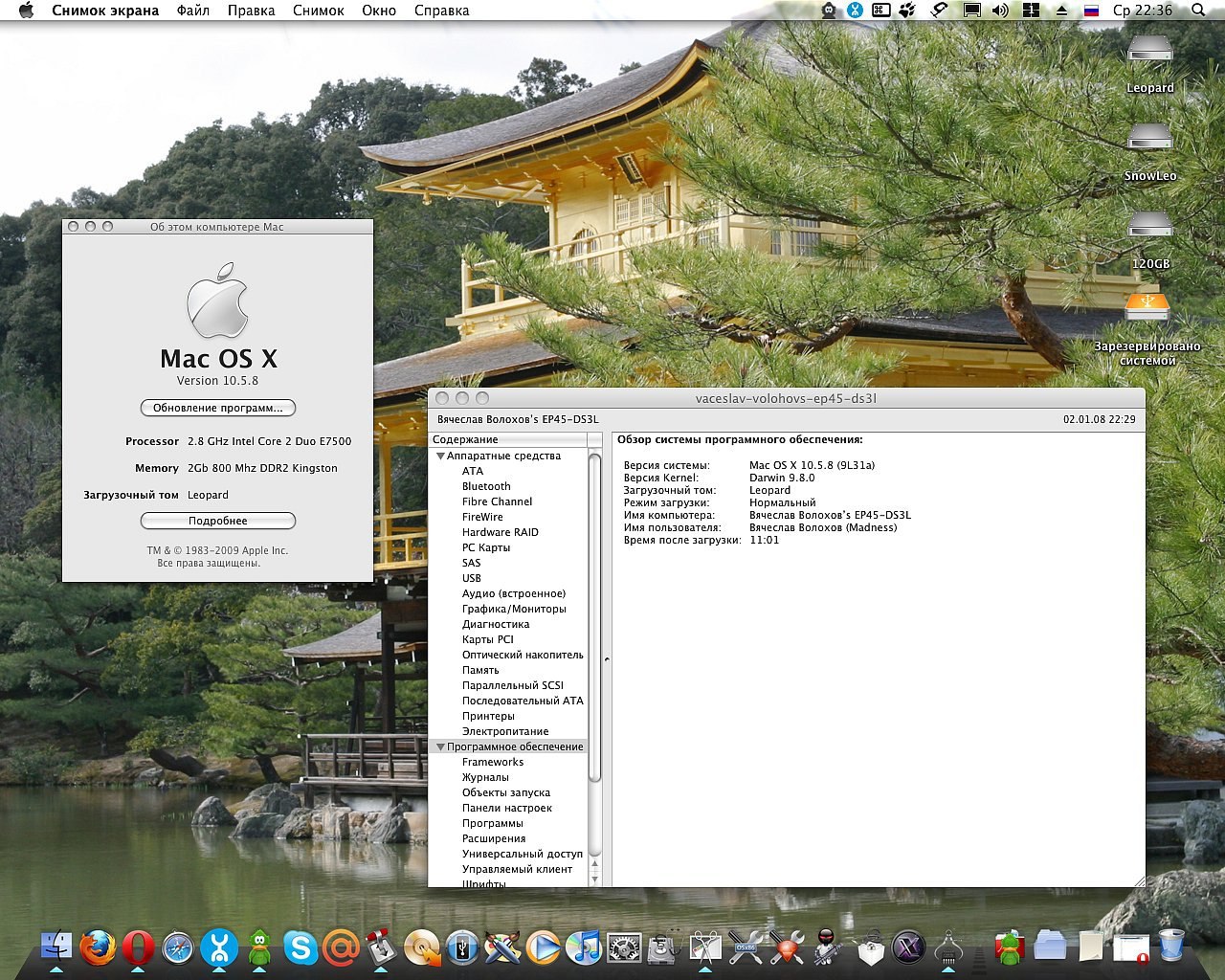The width and height of the screenshot is (1225, 980).
Task: Open Disk Utility hard drive icon in Dock
Action: [664, 947]
